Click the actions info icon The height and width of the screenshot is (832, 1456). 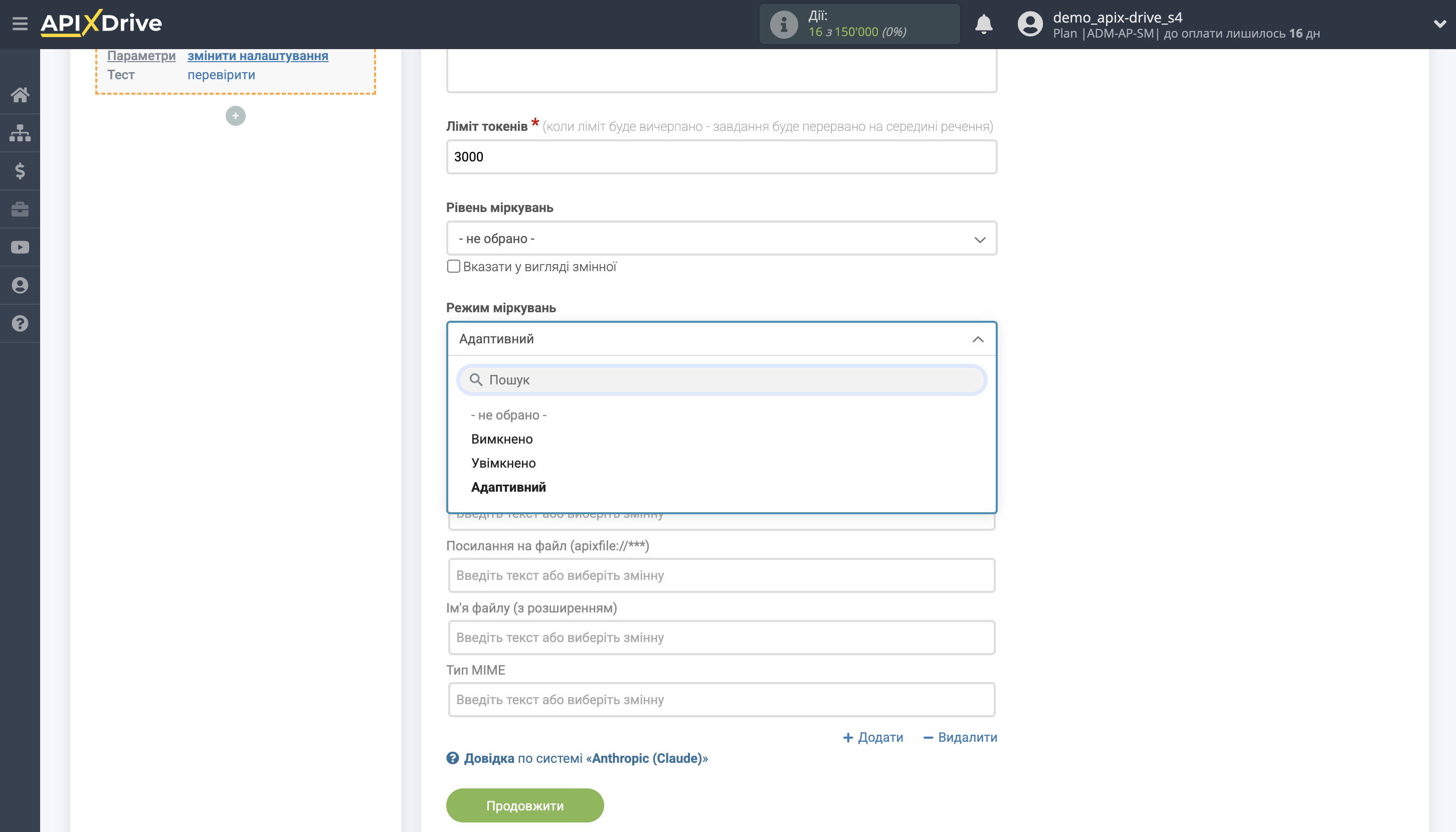point(784,24)
